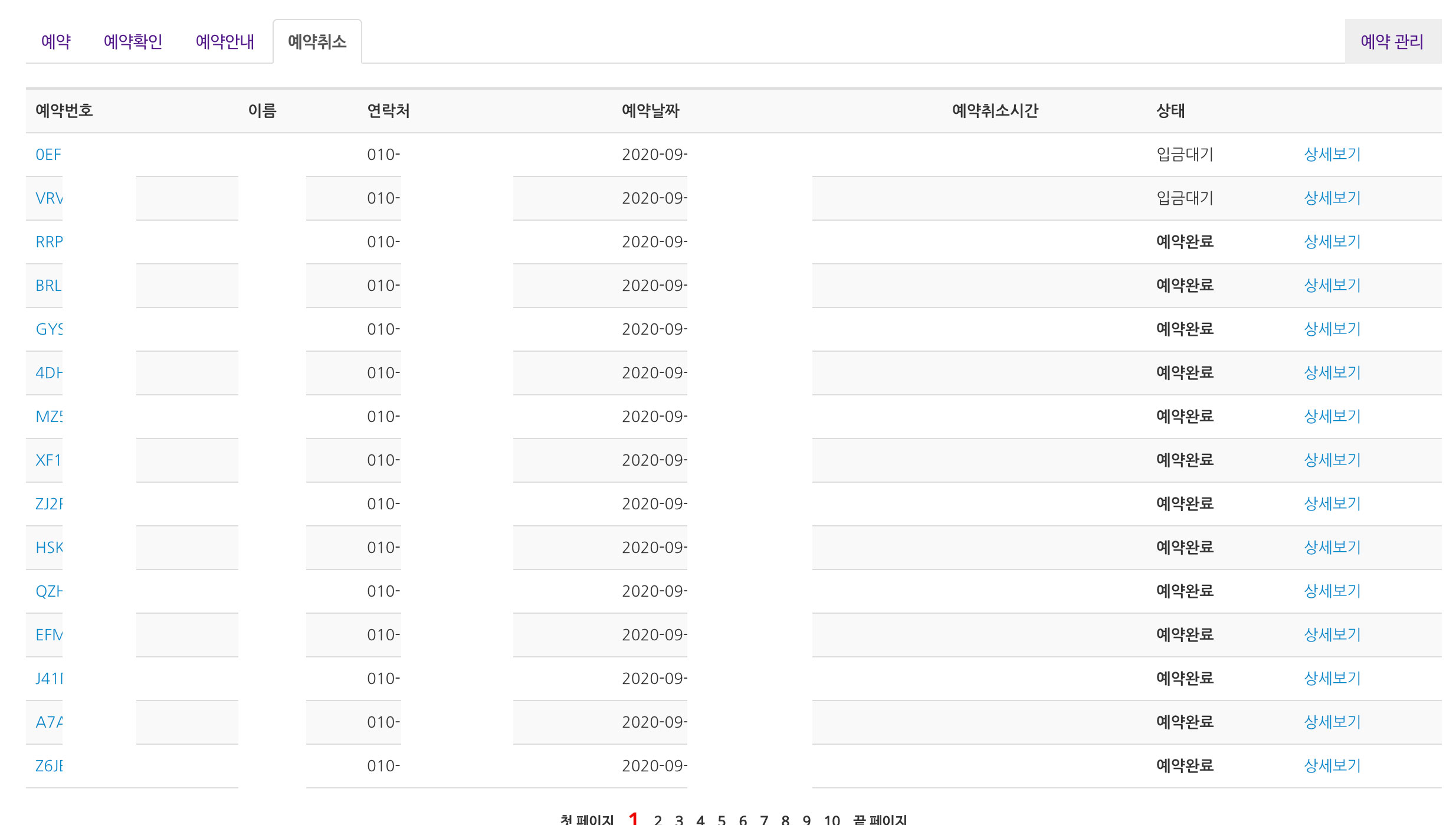Open reservation number A7A

(49, 722)
